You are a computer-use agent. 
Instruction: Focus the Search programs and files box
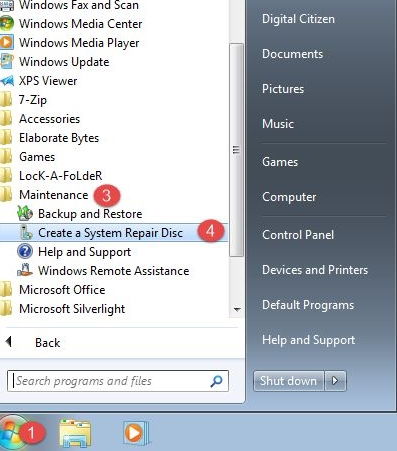118,381
